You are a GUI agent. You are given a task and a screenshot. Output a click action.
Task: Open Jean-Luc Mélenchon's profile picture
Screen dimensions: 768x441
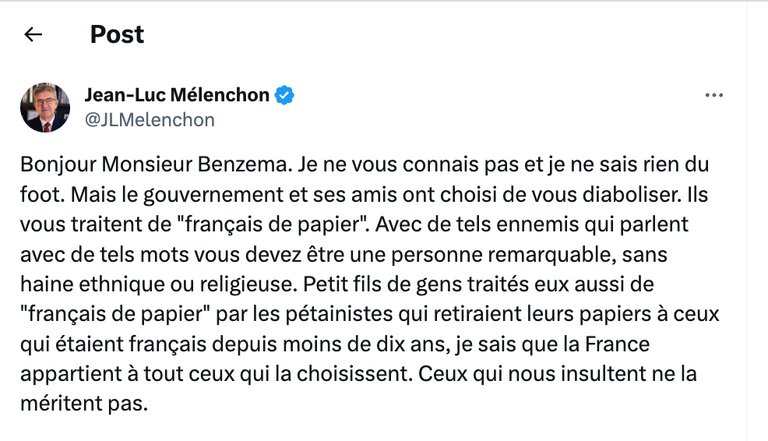point(45,107)
